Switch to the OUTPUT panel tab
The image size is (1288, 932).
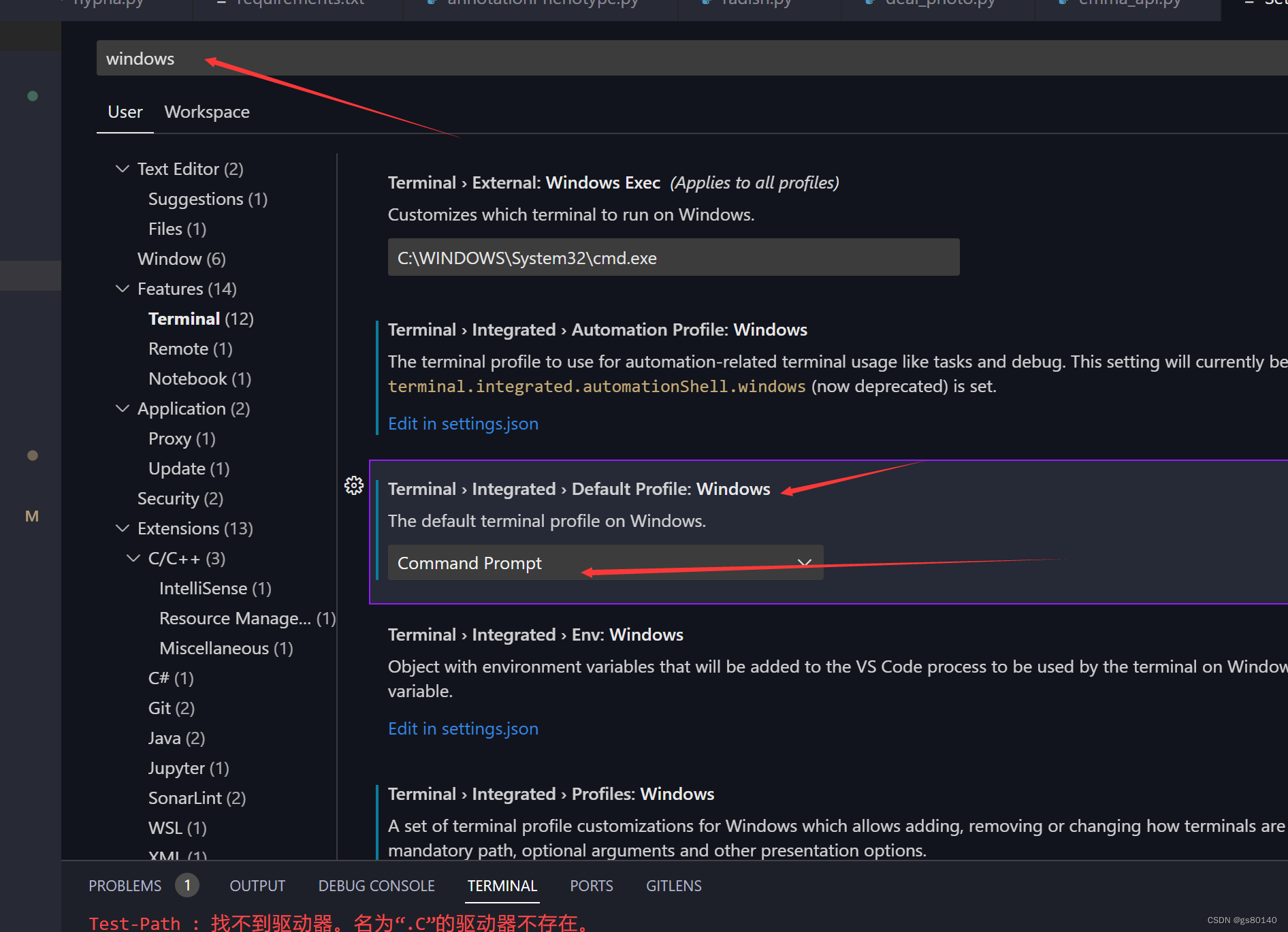[x=257, y=885]
